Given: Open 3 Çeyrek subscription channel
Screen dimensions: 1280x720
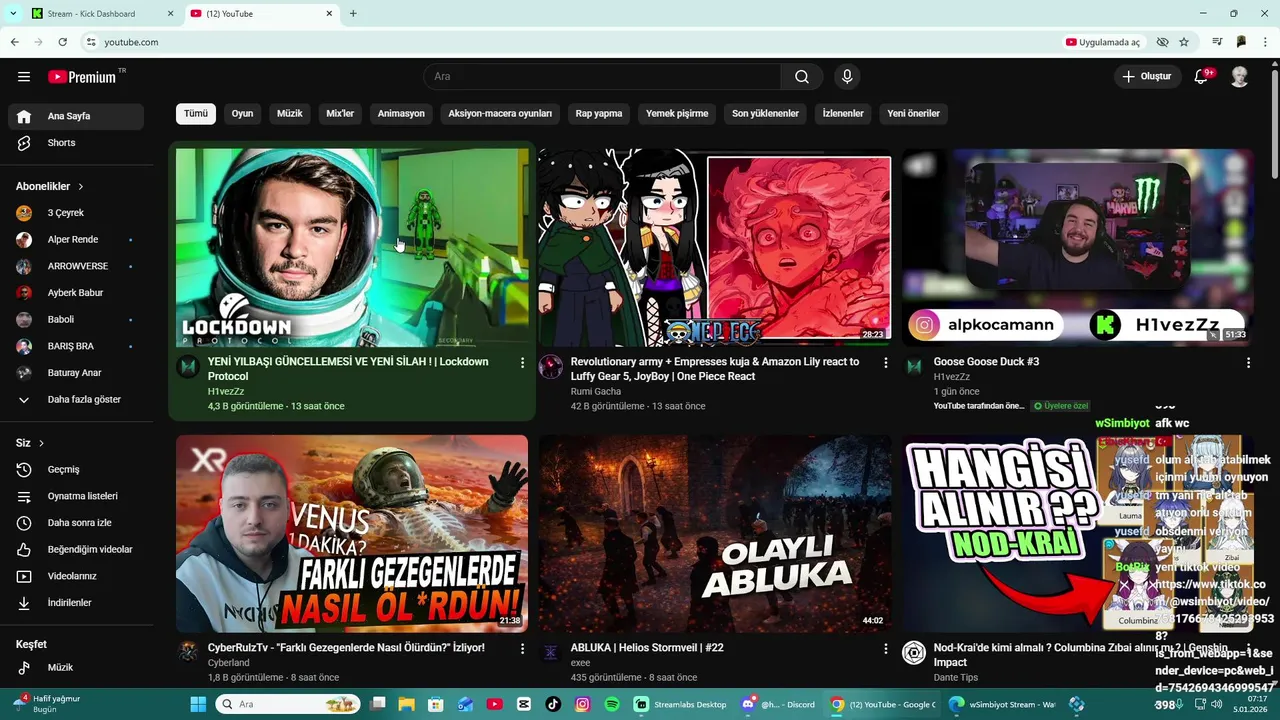Looking at the screenshot, I should (x=76, y=213).
